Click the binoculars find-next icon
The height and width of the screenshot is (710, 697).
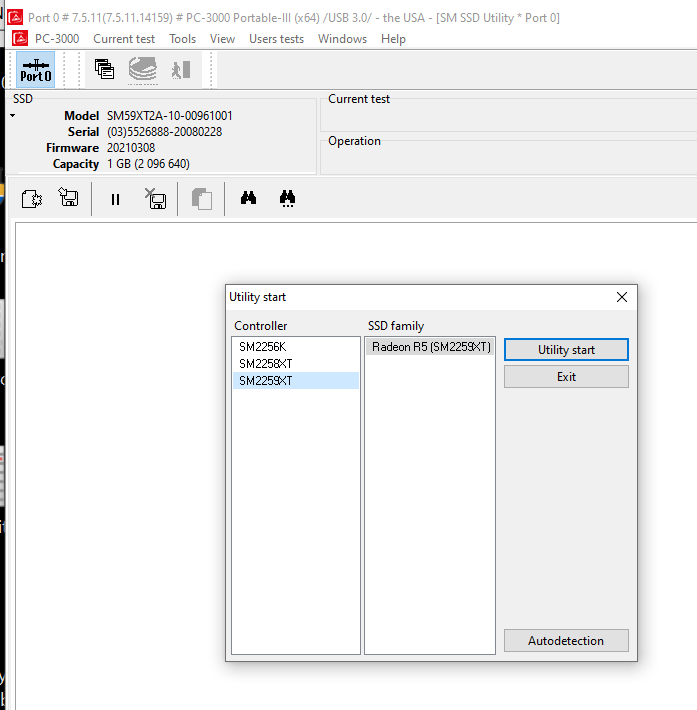pos(287,198)
